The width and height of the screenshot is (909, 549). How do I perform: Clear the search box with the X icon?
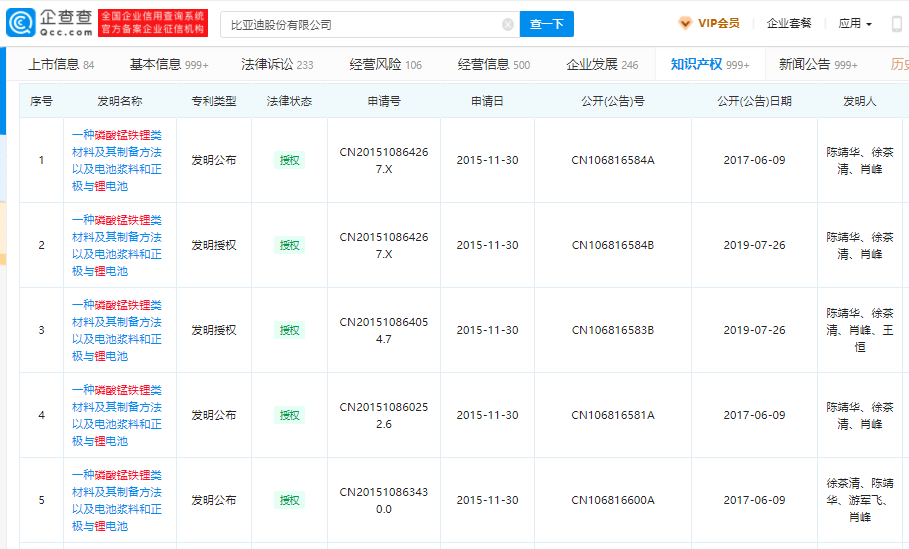coord(508,25)
